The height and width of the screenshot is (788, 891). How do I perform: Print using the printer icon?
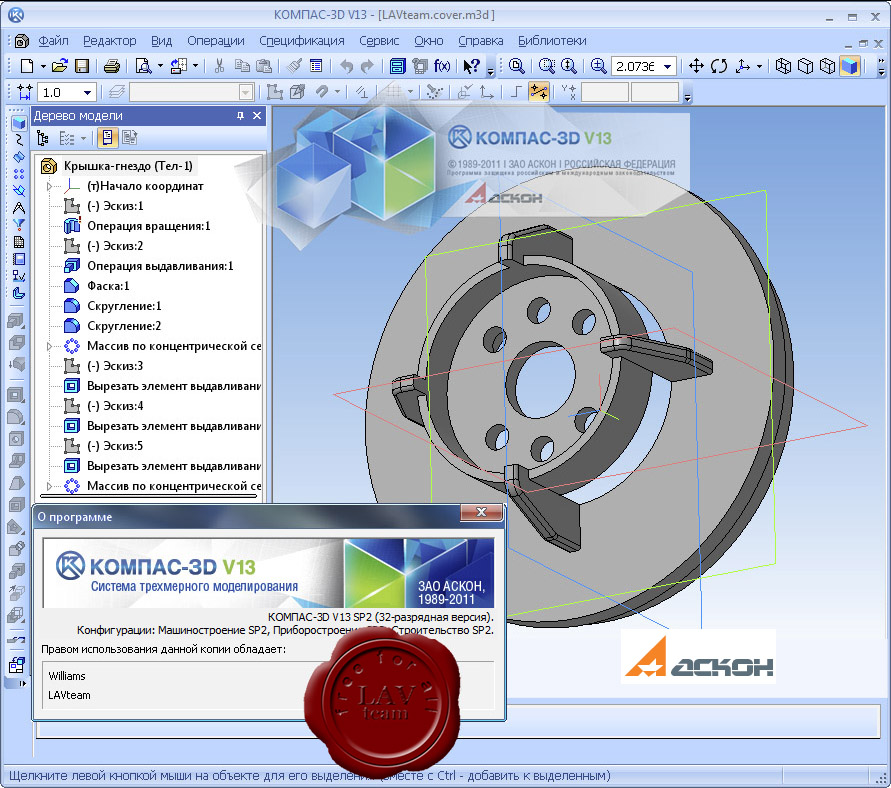click(x=112, y=66)
